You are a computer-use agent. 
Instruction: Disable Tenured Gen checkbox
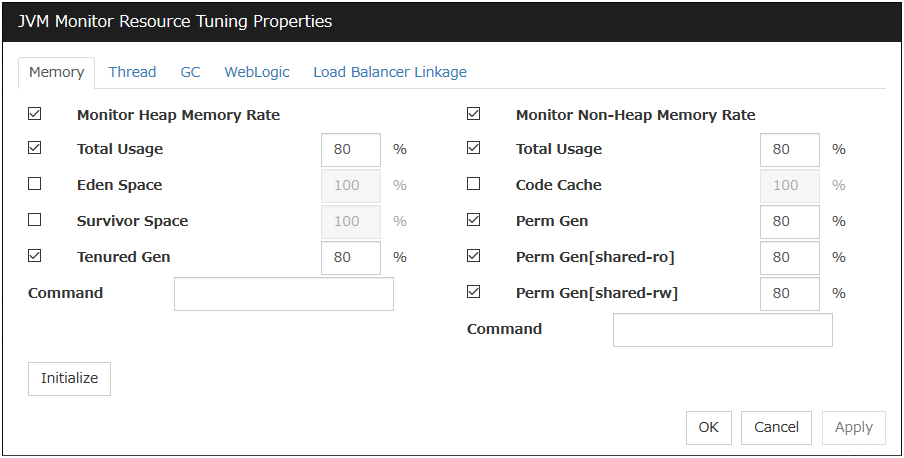[x=35, y=256]
